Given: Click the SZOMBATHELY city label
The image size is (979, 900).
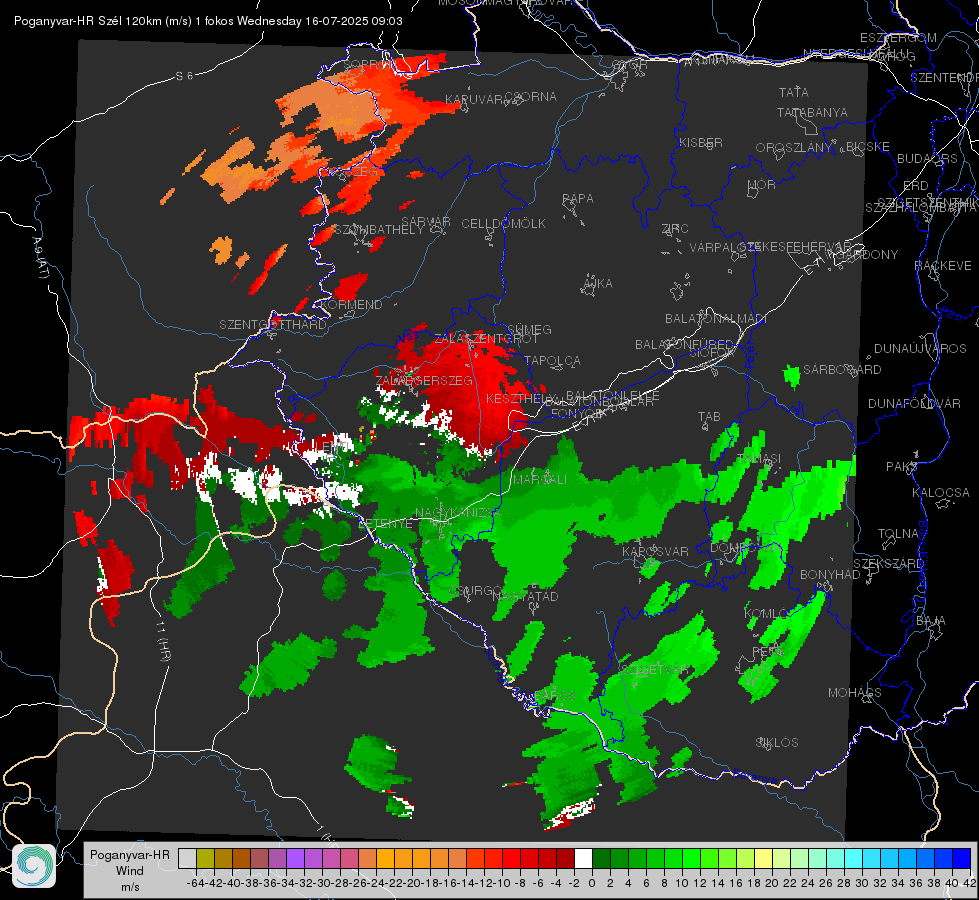Looking at the screenshot, I should [x=378, y=230].
